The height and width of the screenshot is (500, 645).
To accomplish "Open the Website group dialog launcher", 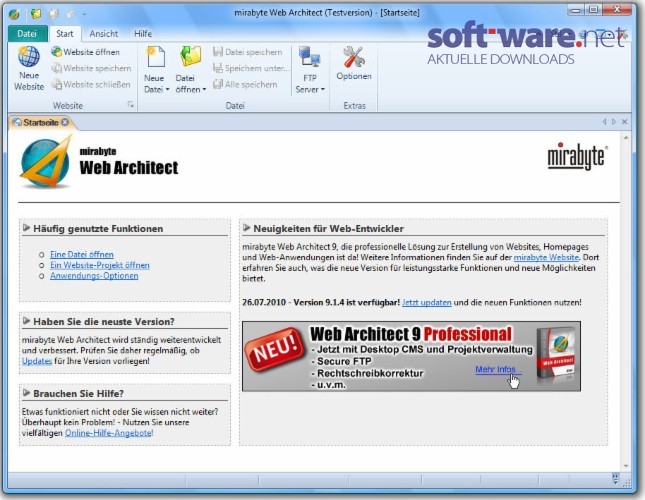I will pyautogui.click(x=131, y=105).
